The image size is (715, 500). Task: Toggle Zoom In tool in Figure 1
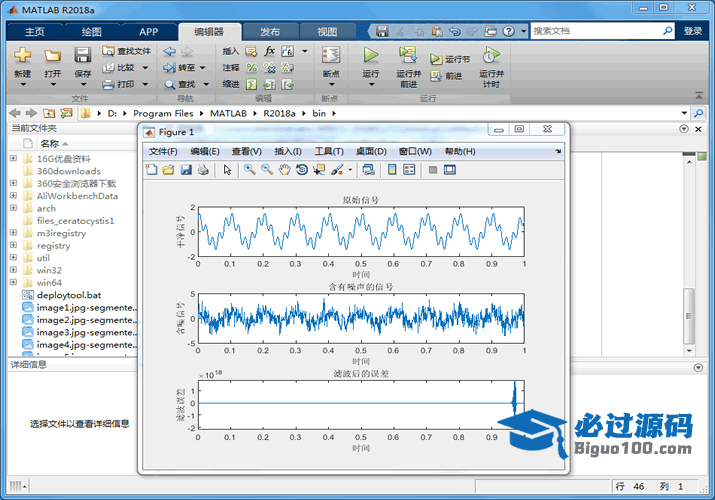coord(249,170)
